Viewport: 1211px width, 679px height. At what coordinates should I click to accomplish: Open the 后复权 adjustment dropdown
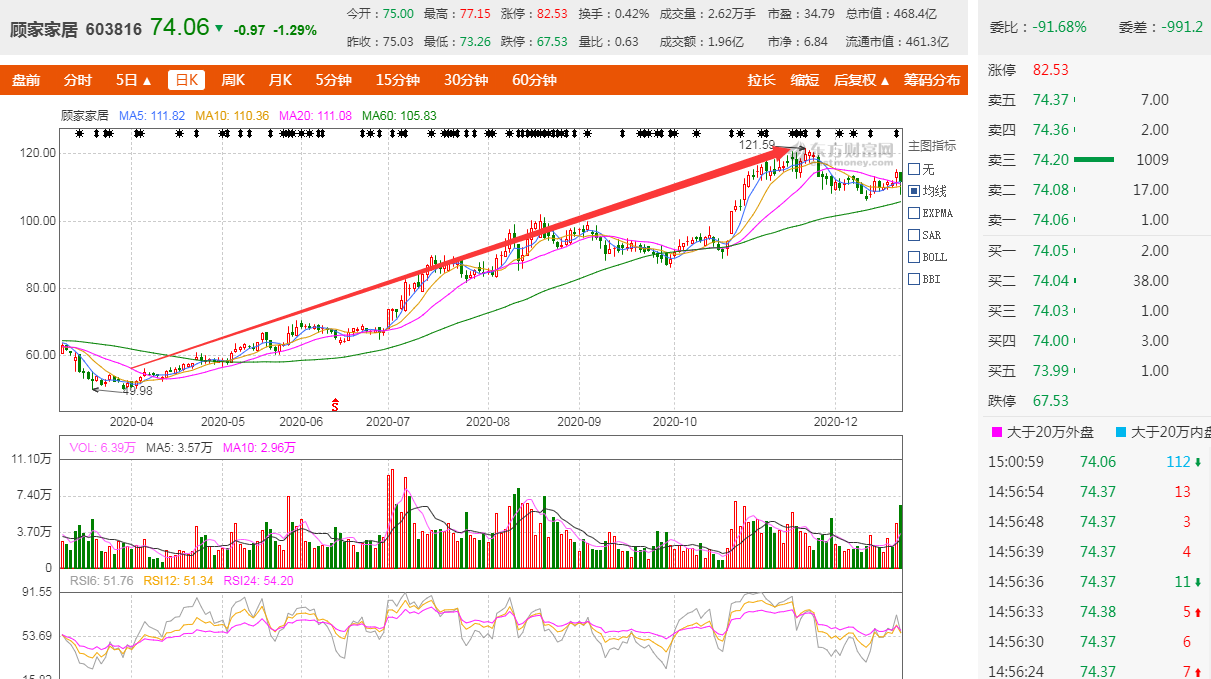tap(861, 80)
